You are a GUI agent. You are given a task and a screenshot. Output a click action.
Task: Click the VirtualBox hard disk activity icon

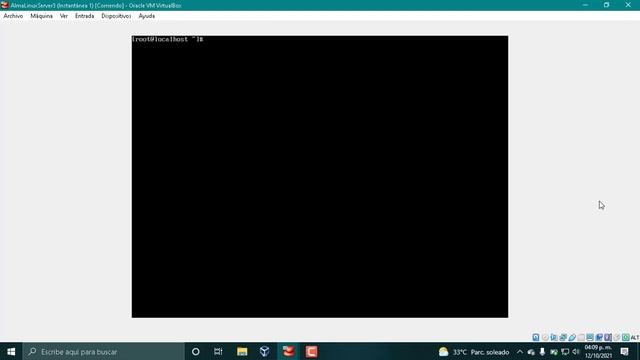[x=536, y=337]
